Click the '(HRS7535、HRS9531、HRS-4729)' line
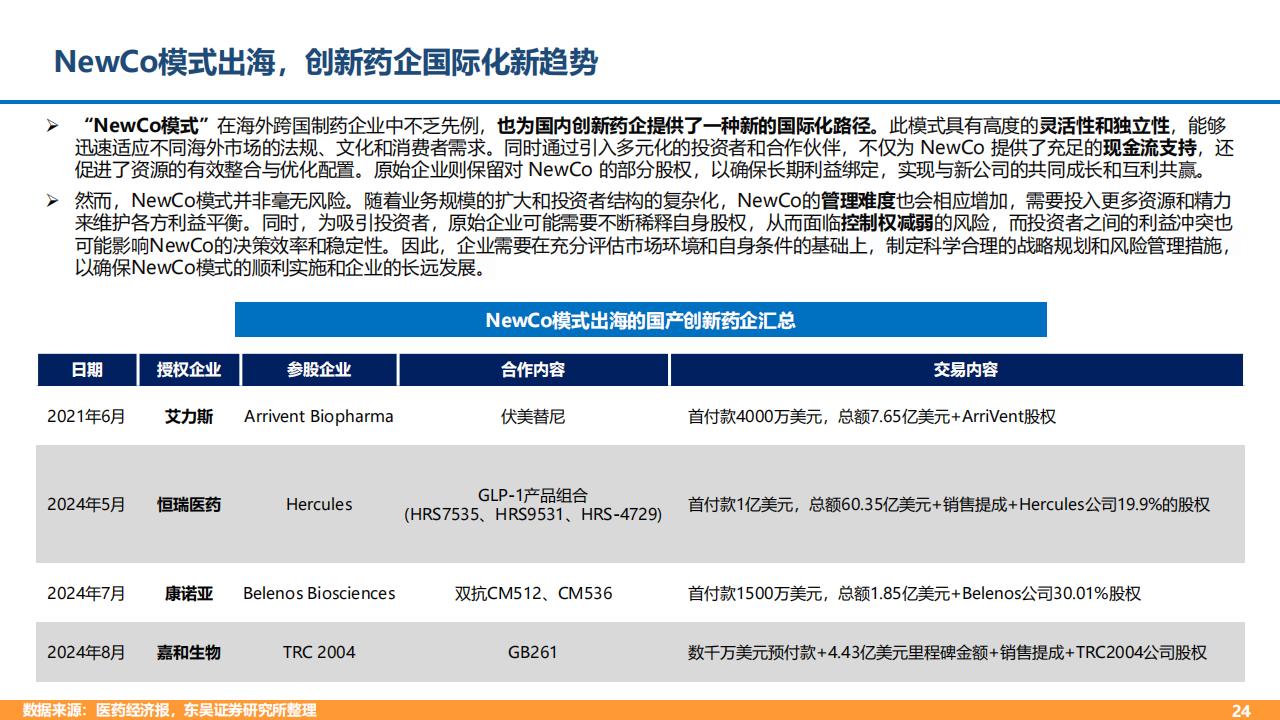 (533, 514)
